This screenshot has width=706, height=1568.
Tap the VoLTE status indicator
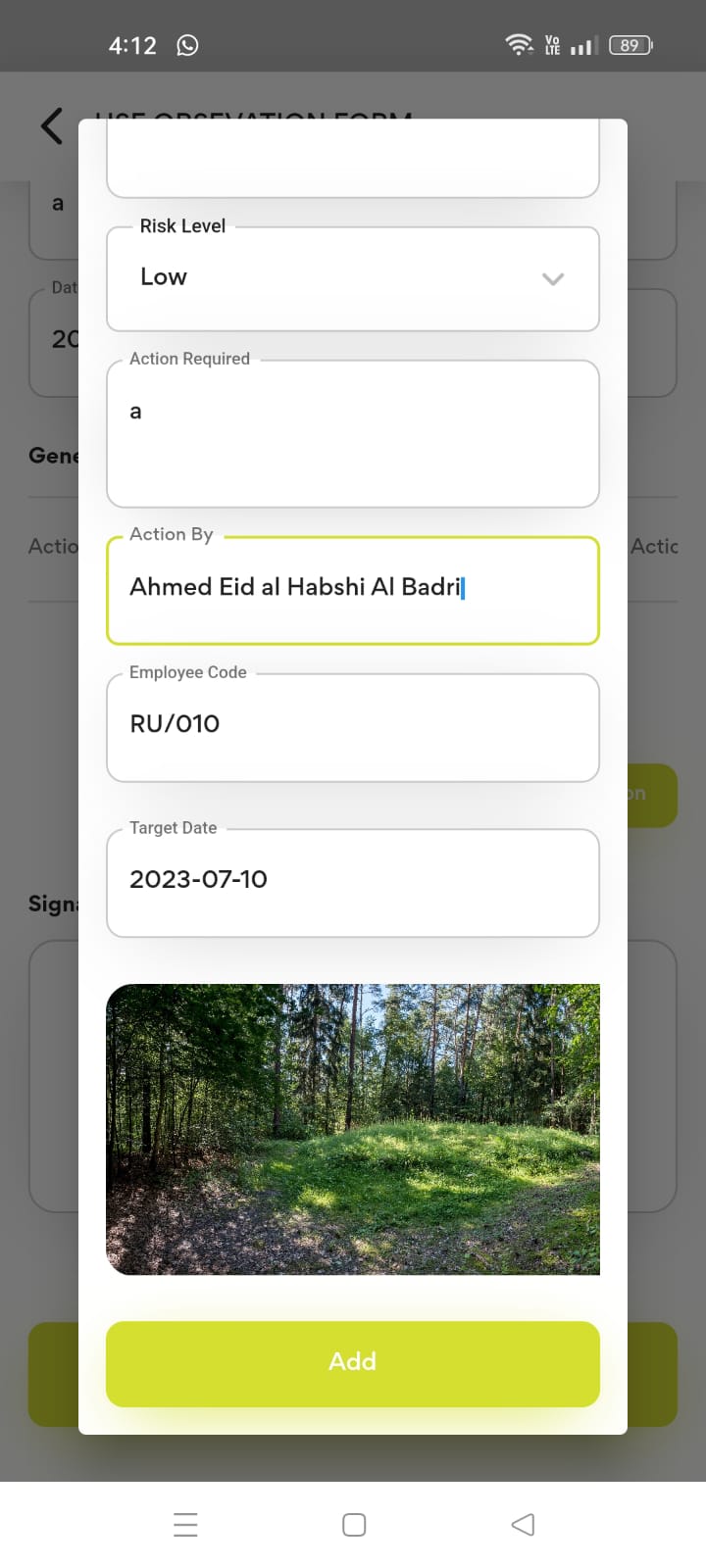pyautogui.click(x=553, y=45)
